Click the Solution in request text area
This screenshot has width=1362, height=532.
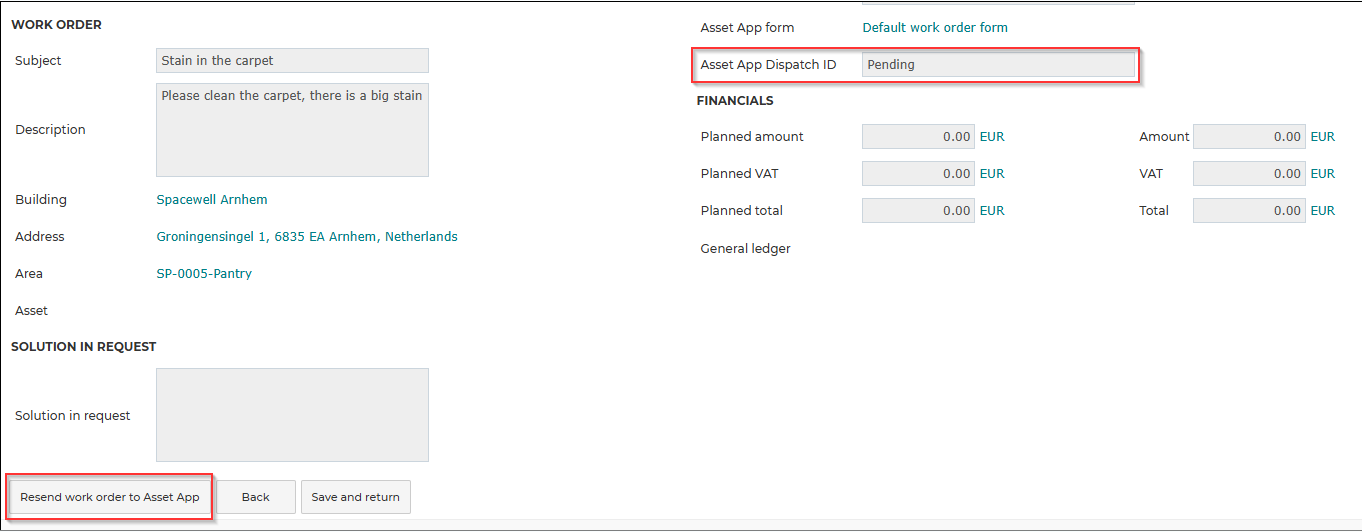pos(293,415)
